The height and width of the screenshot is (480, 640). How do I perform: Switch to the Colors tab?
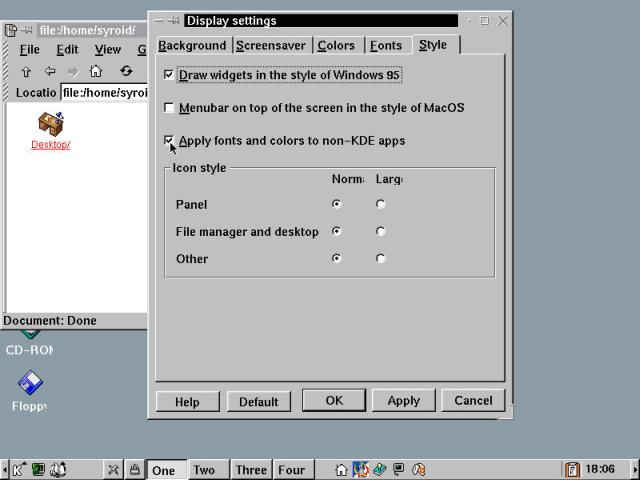click(336, 45)
